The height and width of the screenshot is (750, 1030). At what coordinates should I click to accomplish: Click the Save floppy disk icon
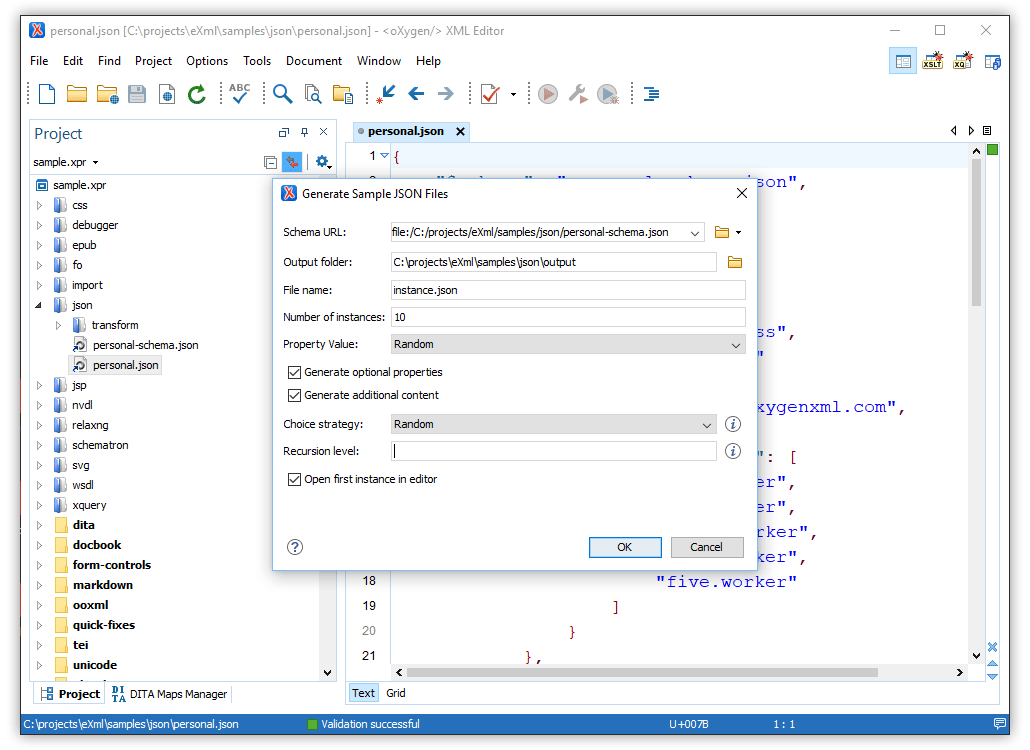point(137,94)
